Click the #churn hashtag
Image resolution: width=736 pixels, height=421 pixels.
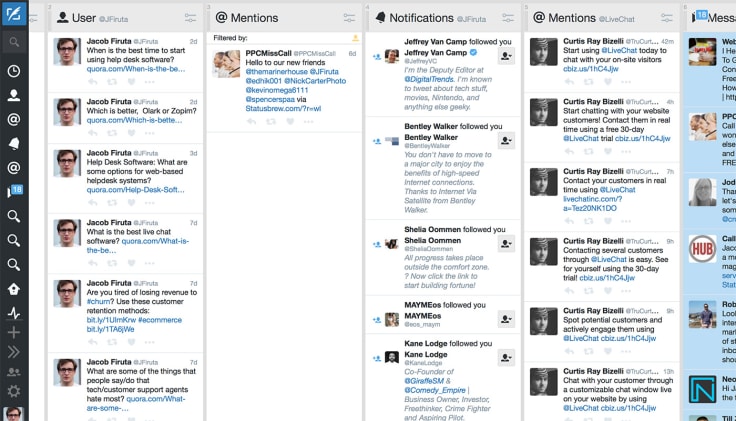pyautogui.click(x=99, y=301)
